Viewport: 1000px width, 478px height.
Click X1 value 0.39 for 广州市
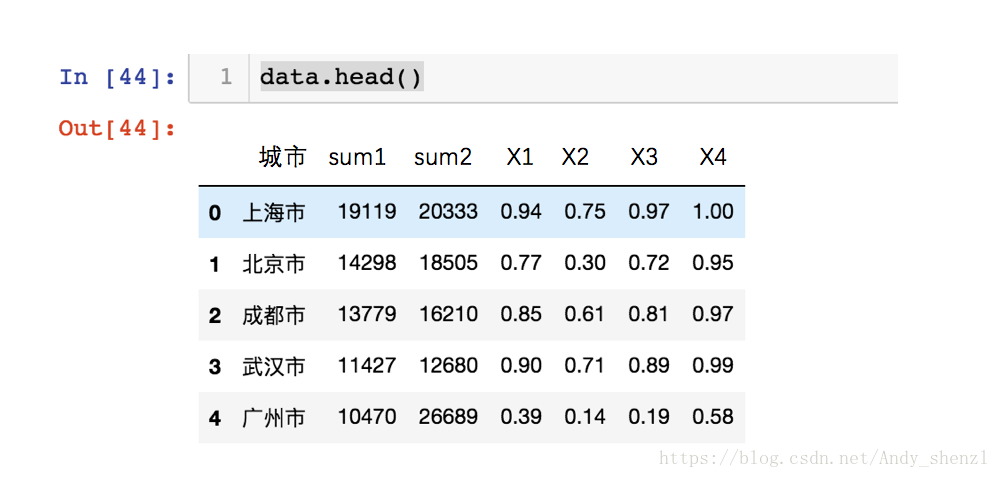pyautogui.click(x=521, y=417)
